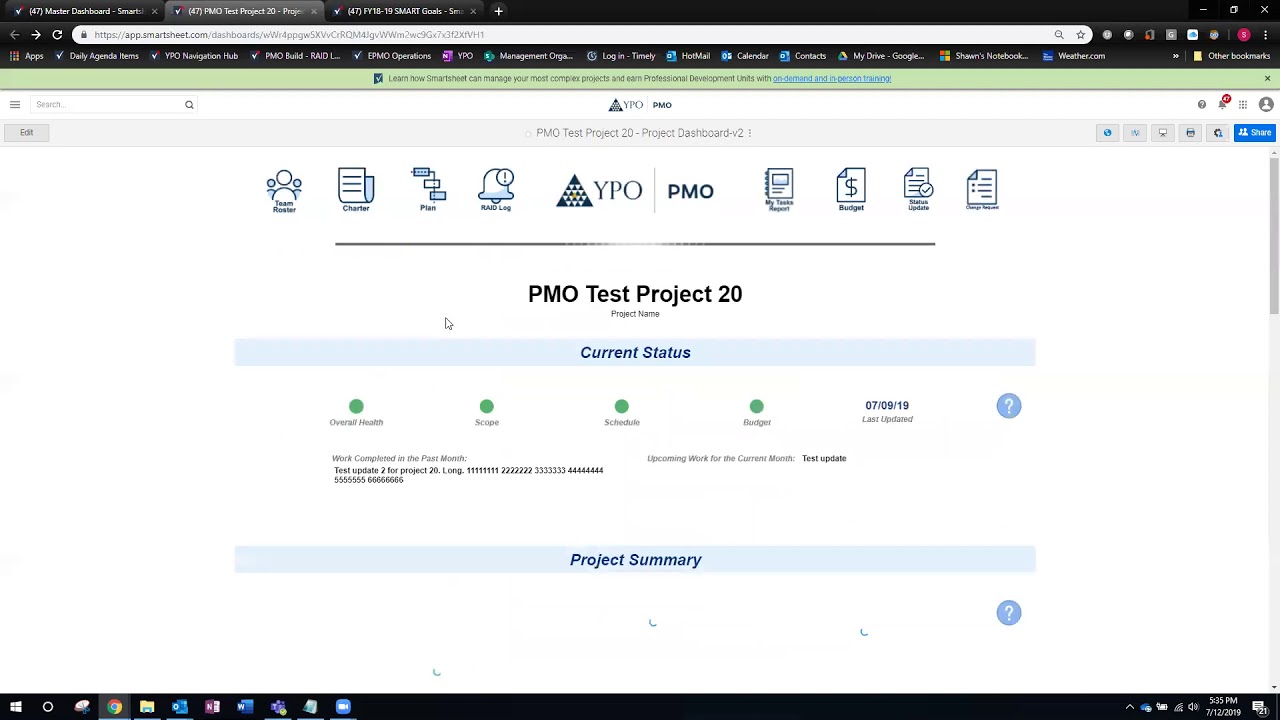Image resolution: width=1280 pixels, height=720 pixels.
Task: Follow on-demand and in-person training link
Action: (832, 79)
